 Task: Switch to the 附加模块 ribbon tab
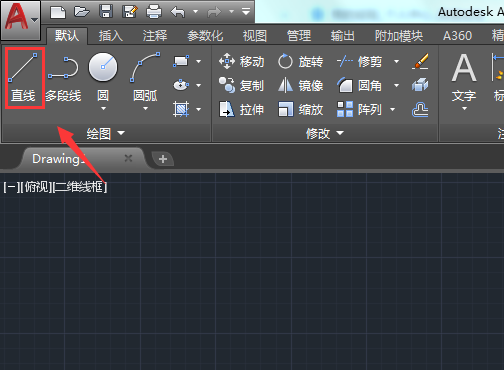coord(399,36)
